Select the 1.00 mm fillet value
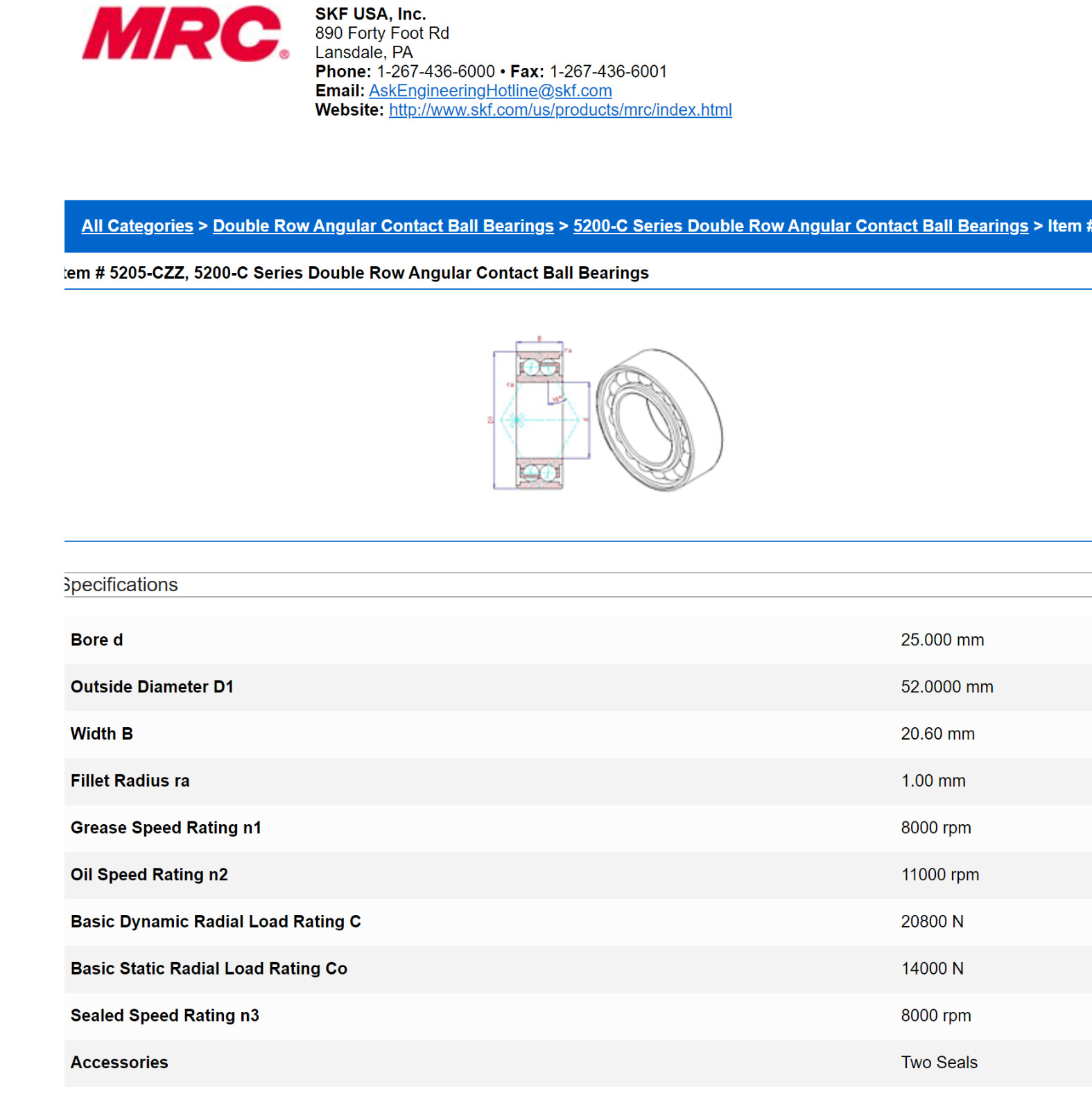1092x1109 pixels. pos(933,781)
